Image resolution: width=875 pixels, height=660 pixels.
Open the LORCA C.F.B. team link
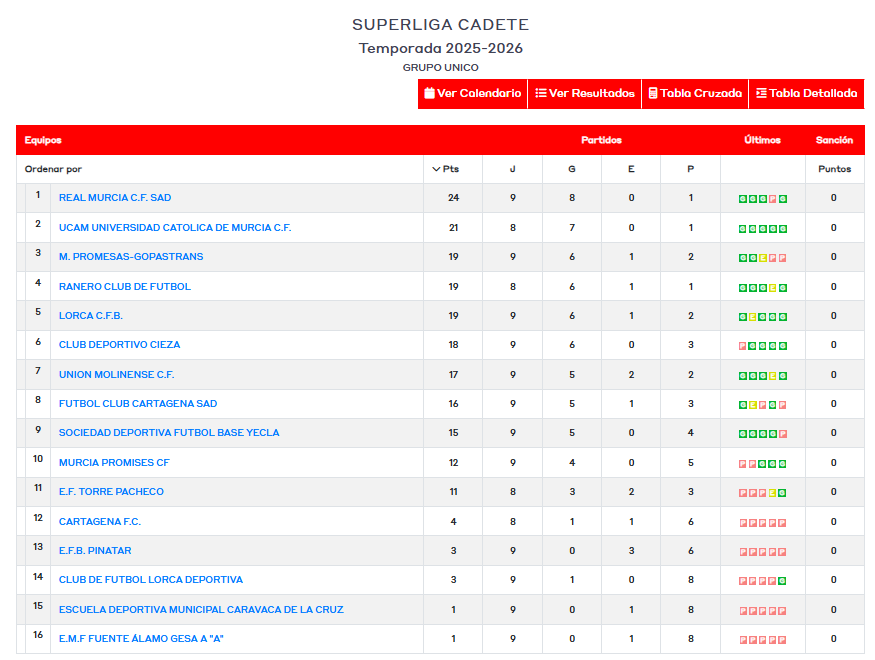(x=90, y=316)
